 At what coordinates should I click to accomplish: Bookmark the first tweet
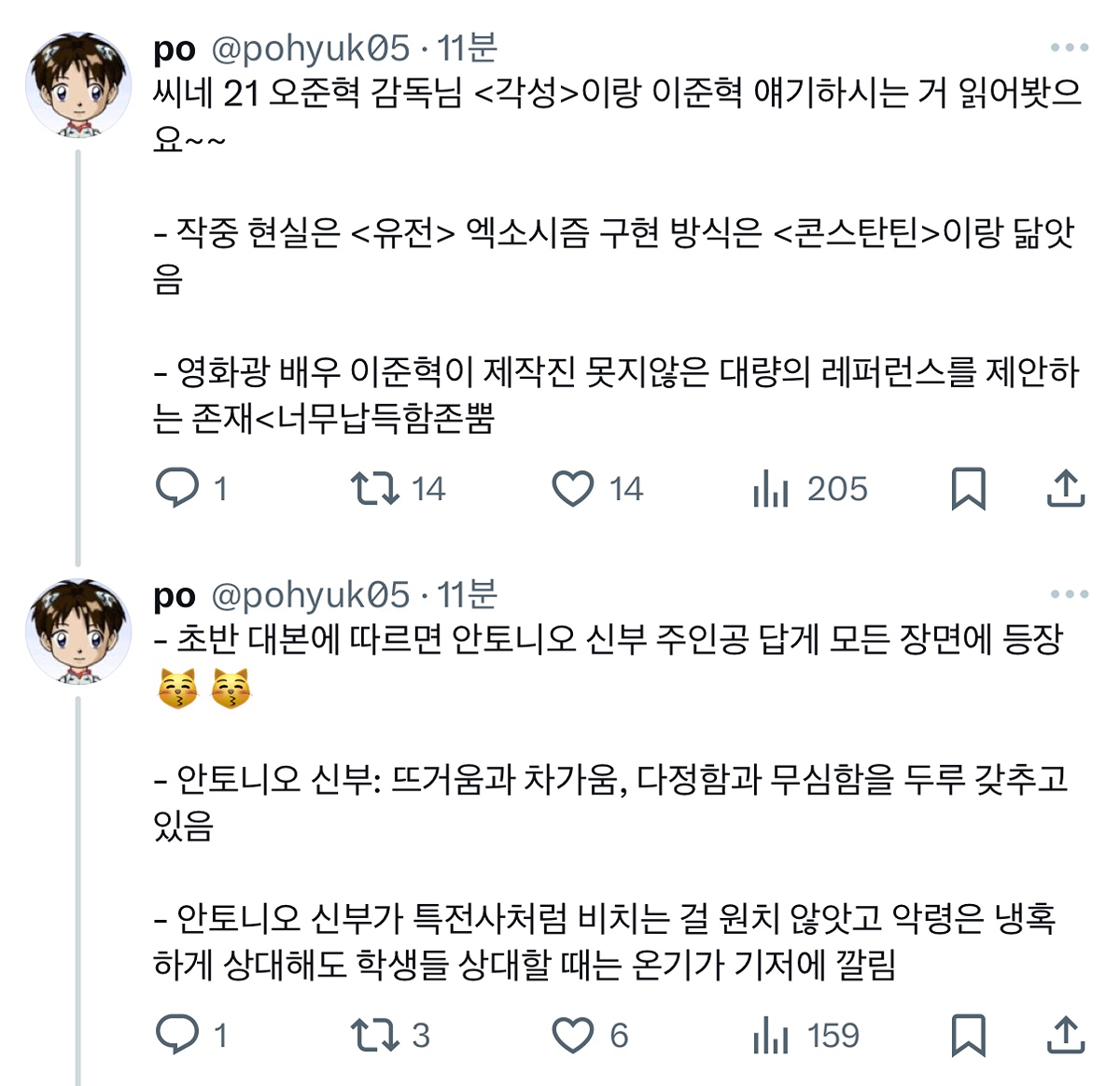pyautogui.click(x=968, y=488)
